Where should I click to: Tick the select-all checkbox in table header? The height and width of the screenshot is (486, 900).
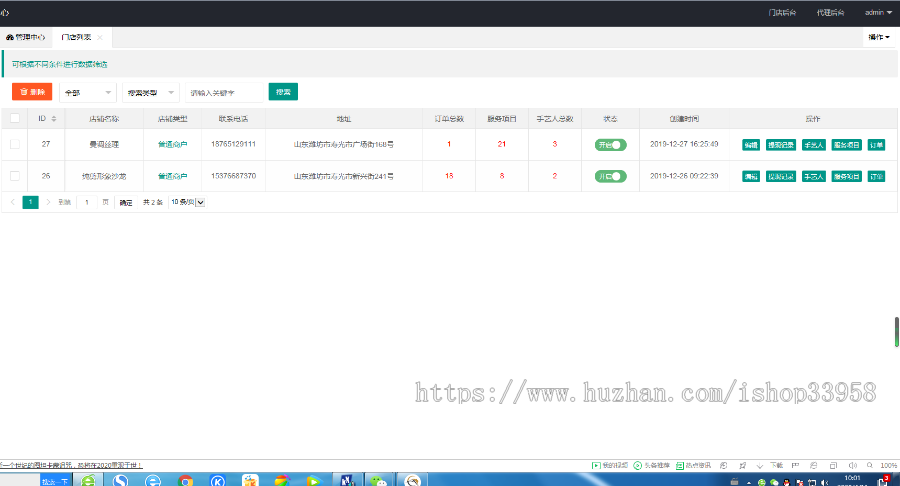coord(15,118)
